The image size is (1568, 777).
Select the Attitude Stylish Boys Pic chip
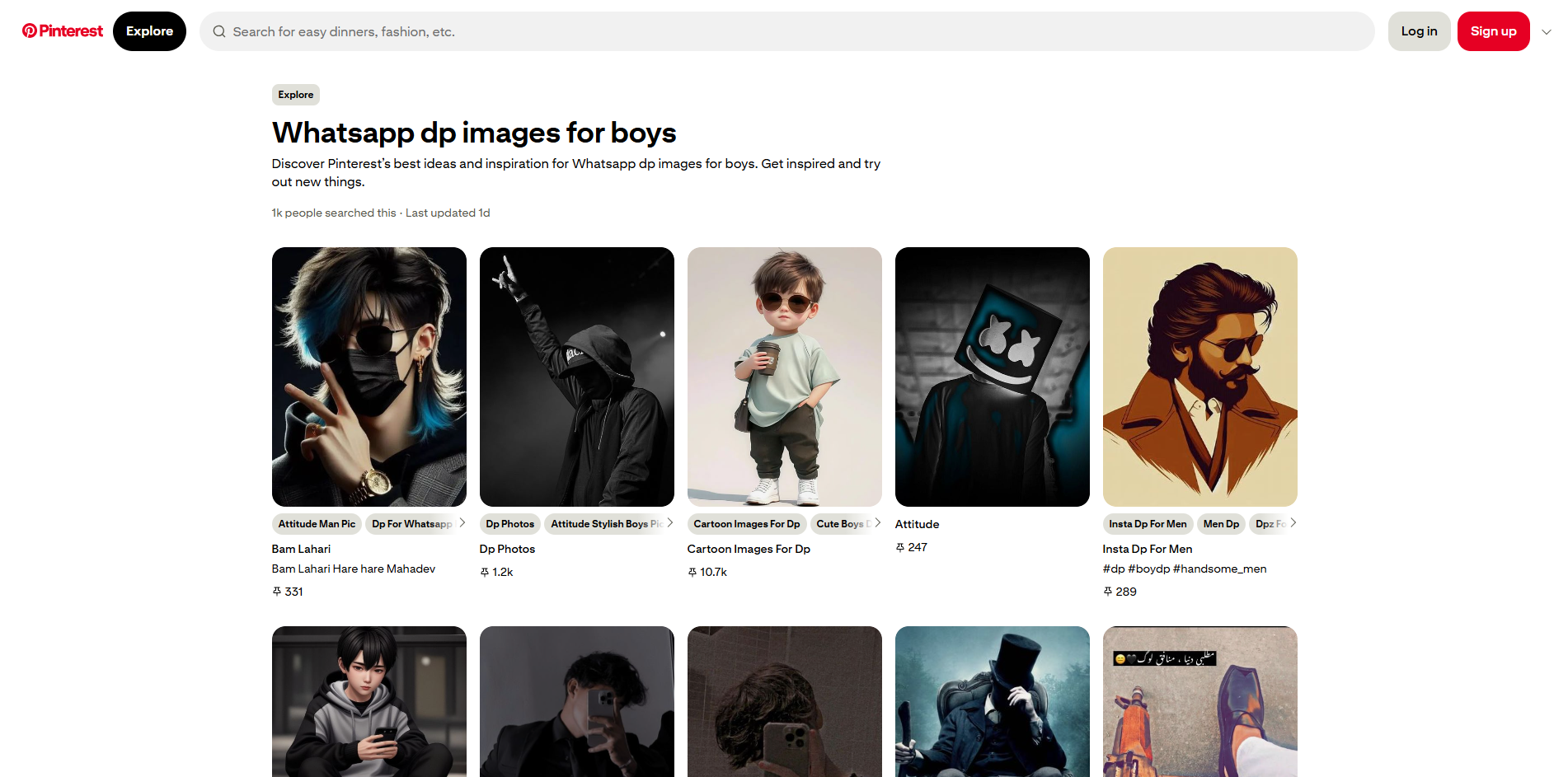(606, 524)
